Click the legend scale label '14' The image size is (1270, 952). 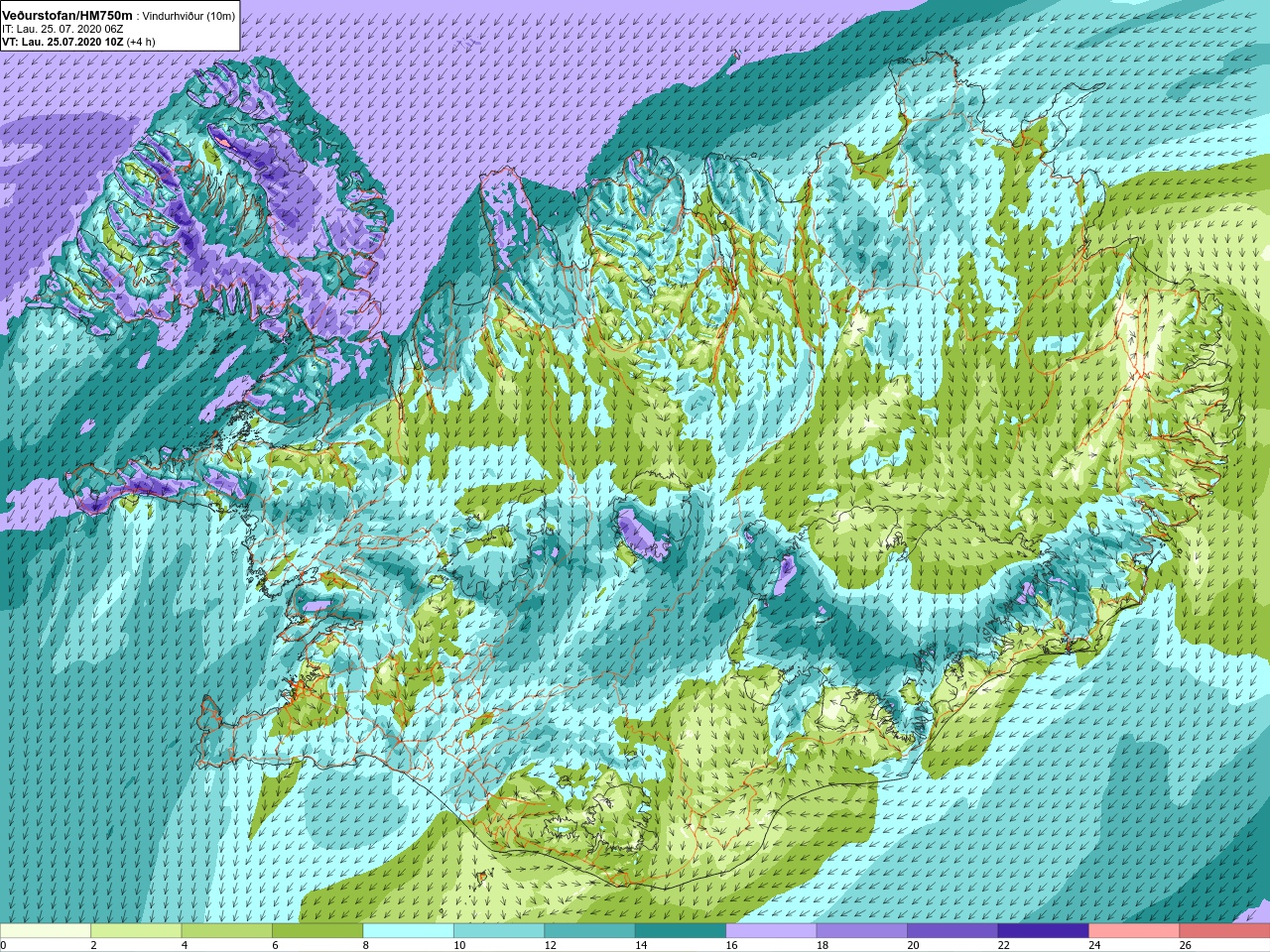coord(641,946)
